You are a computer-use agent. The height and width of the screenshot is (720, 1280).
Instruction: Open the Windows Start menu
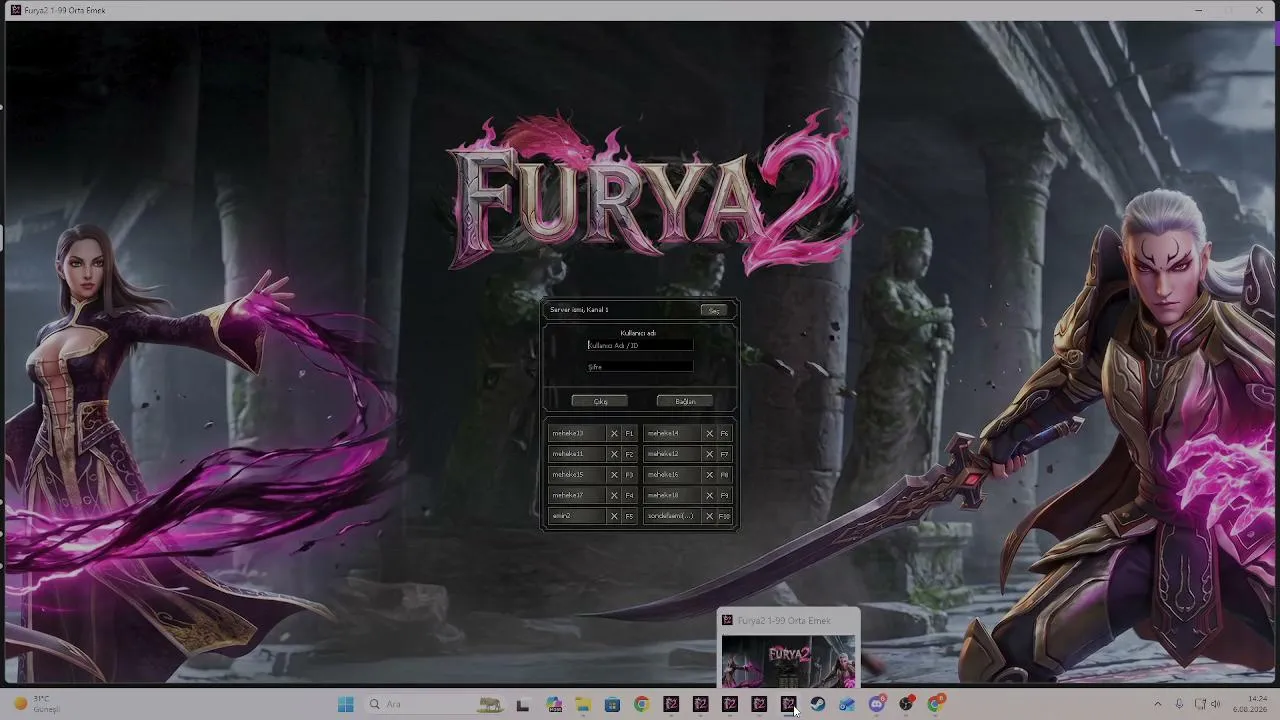pyautogui.click(x=346, y=704)
